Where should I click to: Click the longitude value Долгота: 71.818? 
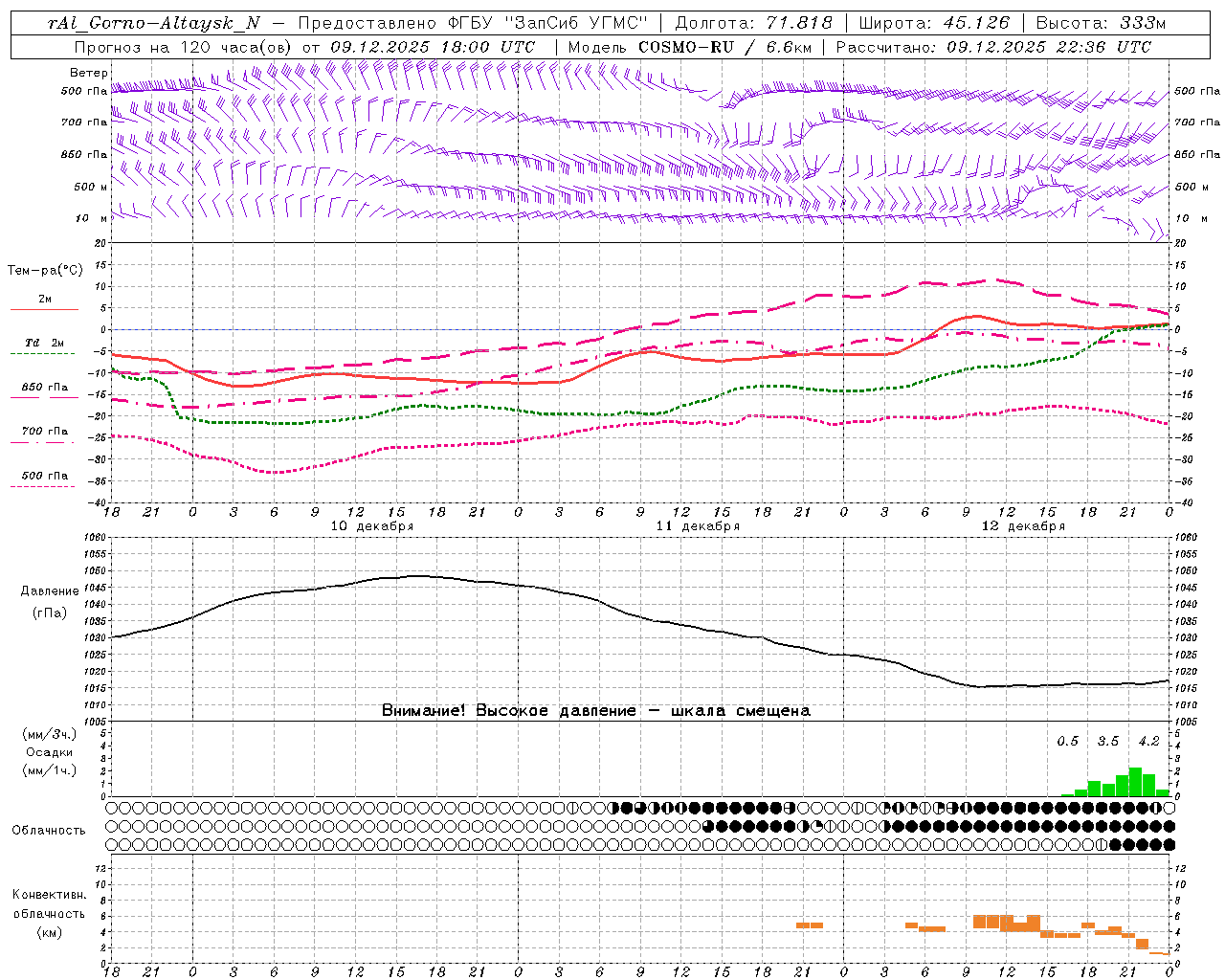pos(754,23)
